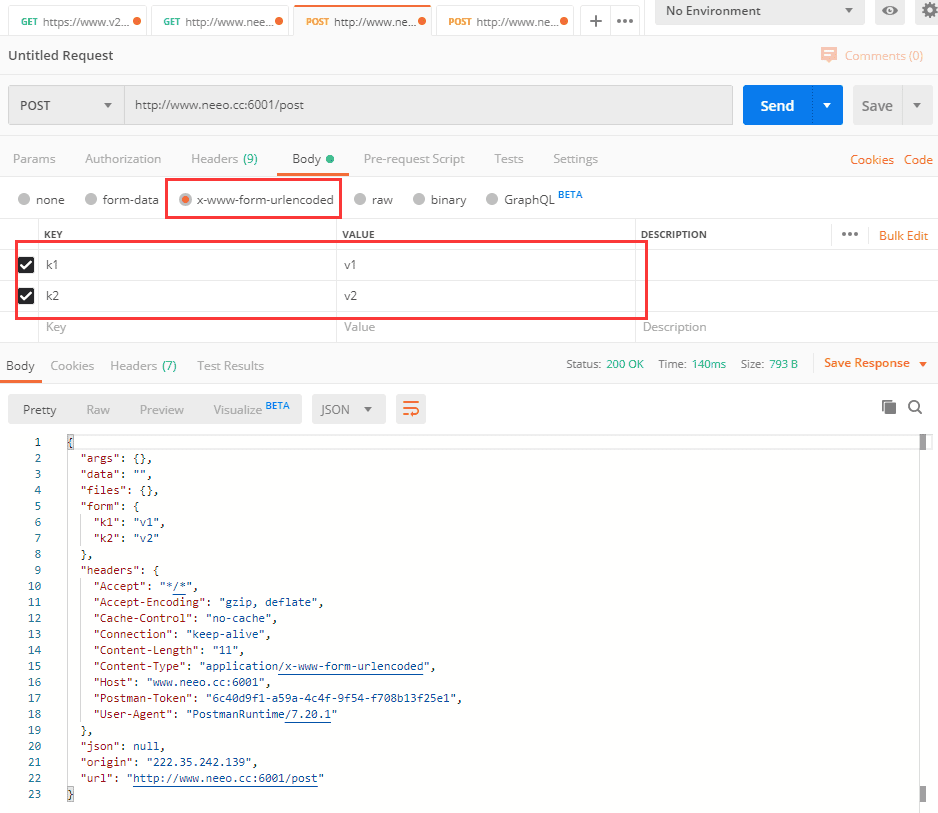This screenshot has height=813, width=938.
Task: Click the Bulk Edit link
Action: (x=903, y=235)
